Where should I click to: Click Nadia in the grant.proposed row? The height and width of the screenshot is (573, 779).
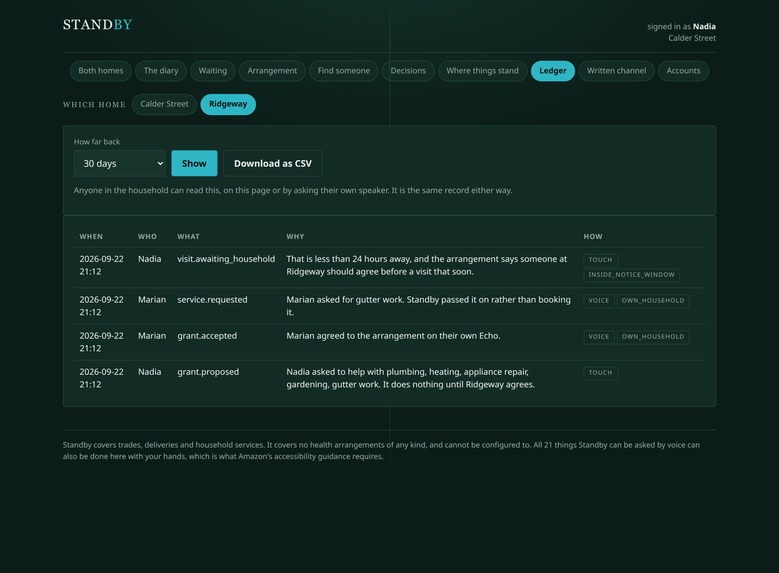tap(150, 372)
